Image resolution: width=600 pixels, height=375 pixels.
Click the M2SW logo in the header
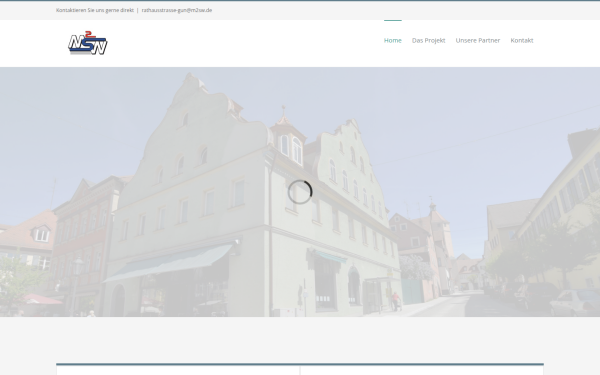[x=88, y=43]
